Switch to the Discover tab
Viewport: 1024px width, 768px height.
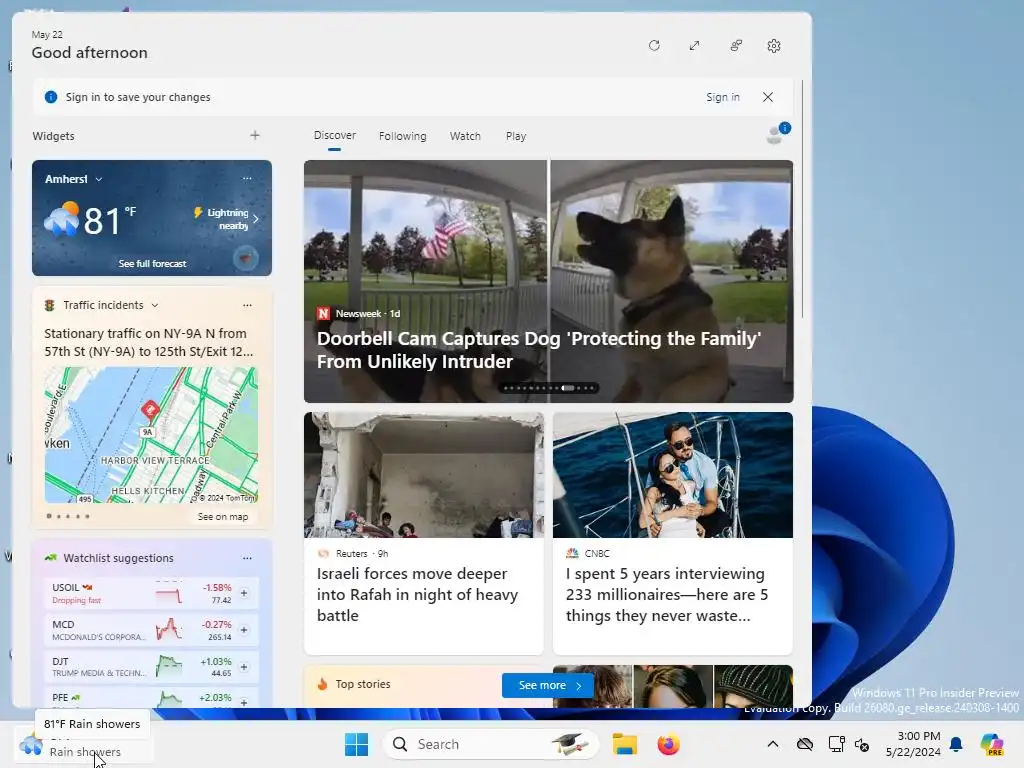point(334,135)
